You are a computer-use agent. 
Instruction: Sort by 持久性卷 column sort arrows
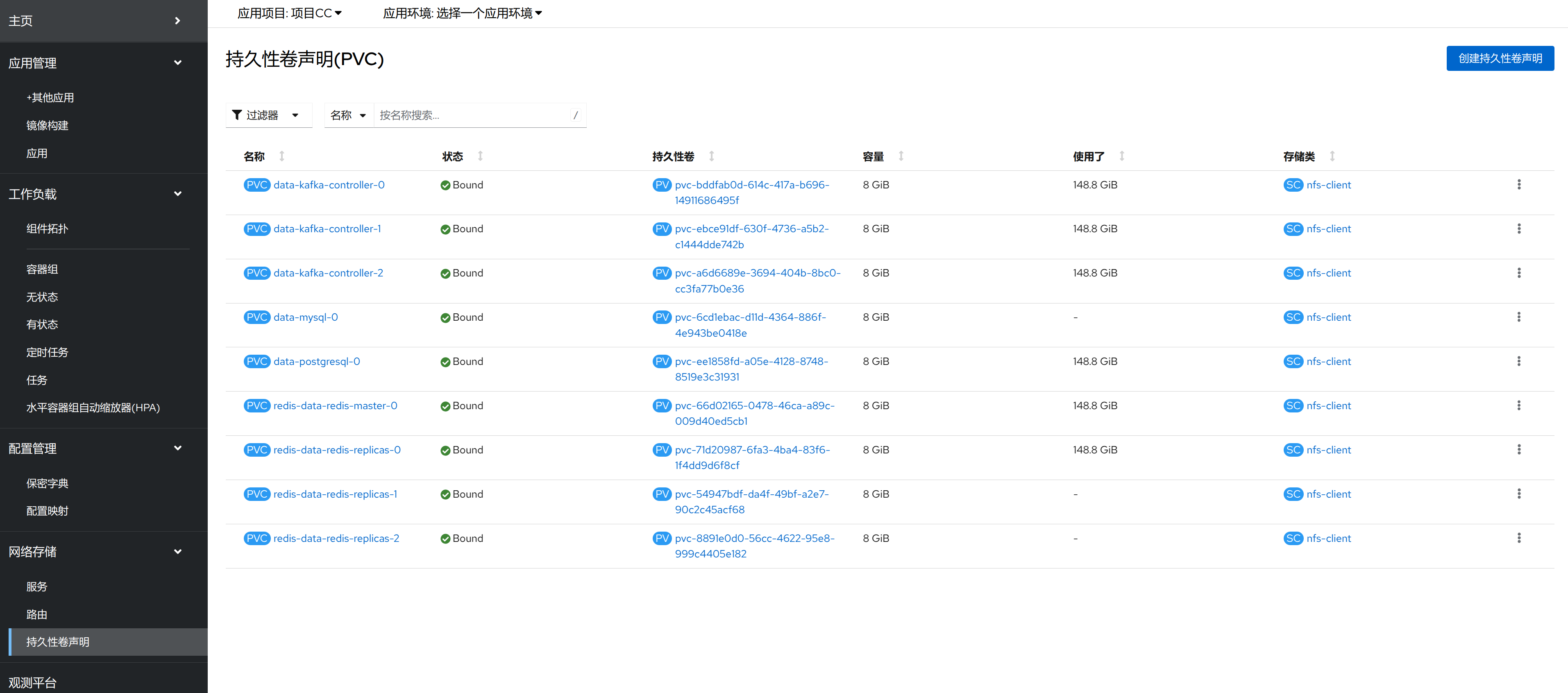(711, 156)
